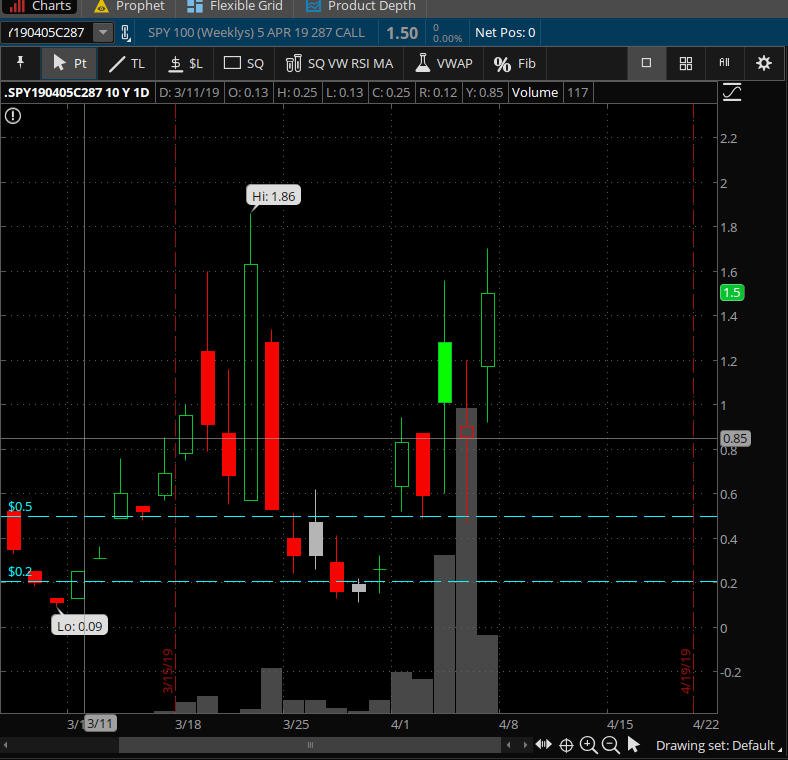Click the pin icon on drawing toolbar
The height and width of the screenshot is (760, 788).
click(20, 62)
